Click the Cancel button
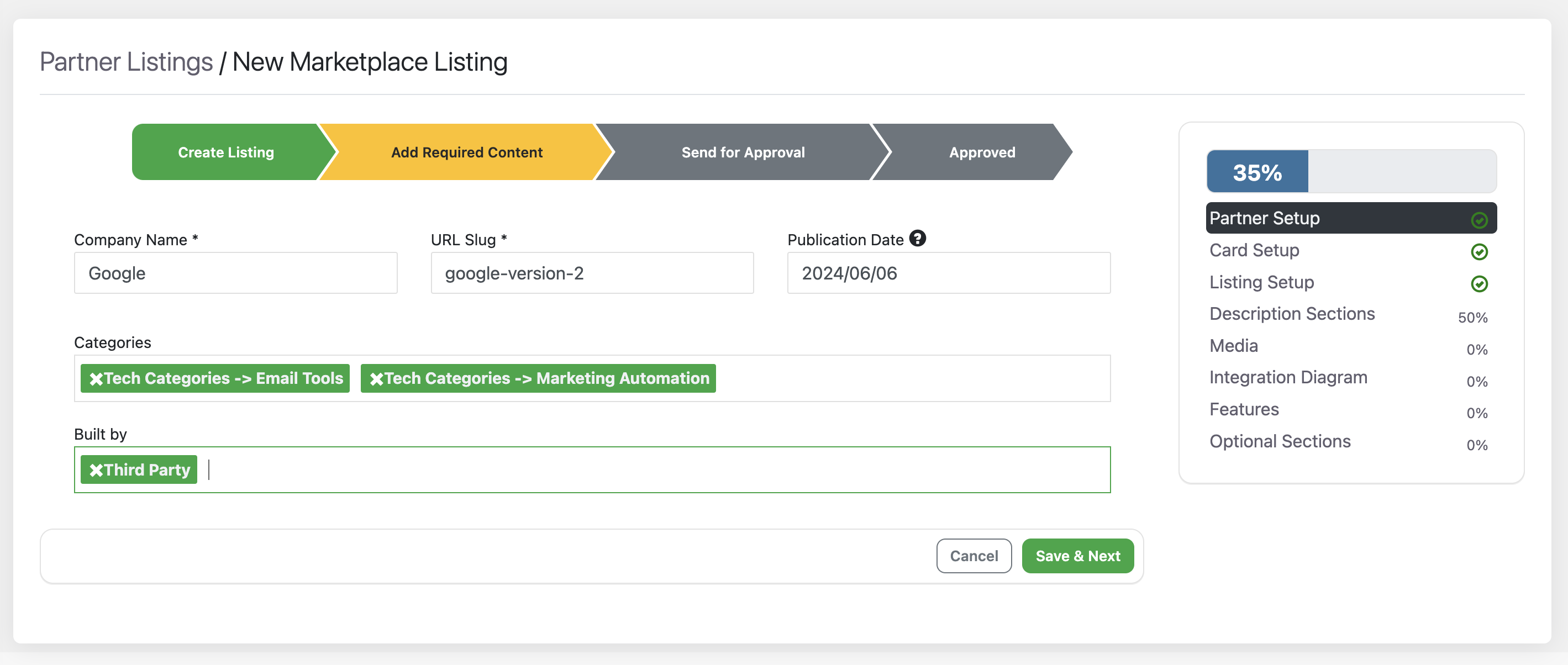The image size is (1568, 665). pos(974,556)
